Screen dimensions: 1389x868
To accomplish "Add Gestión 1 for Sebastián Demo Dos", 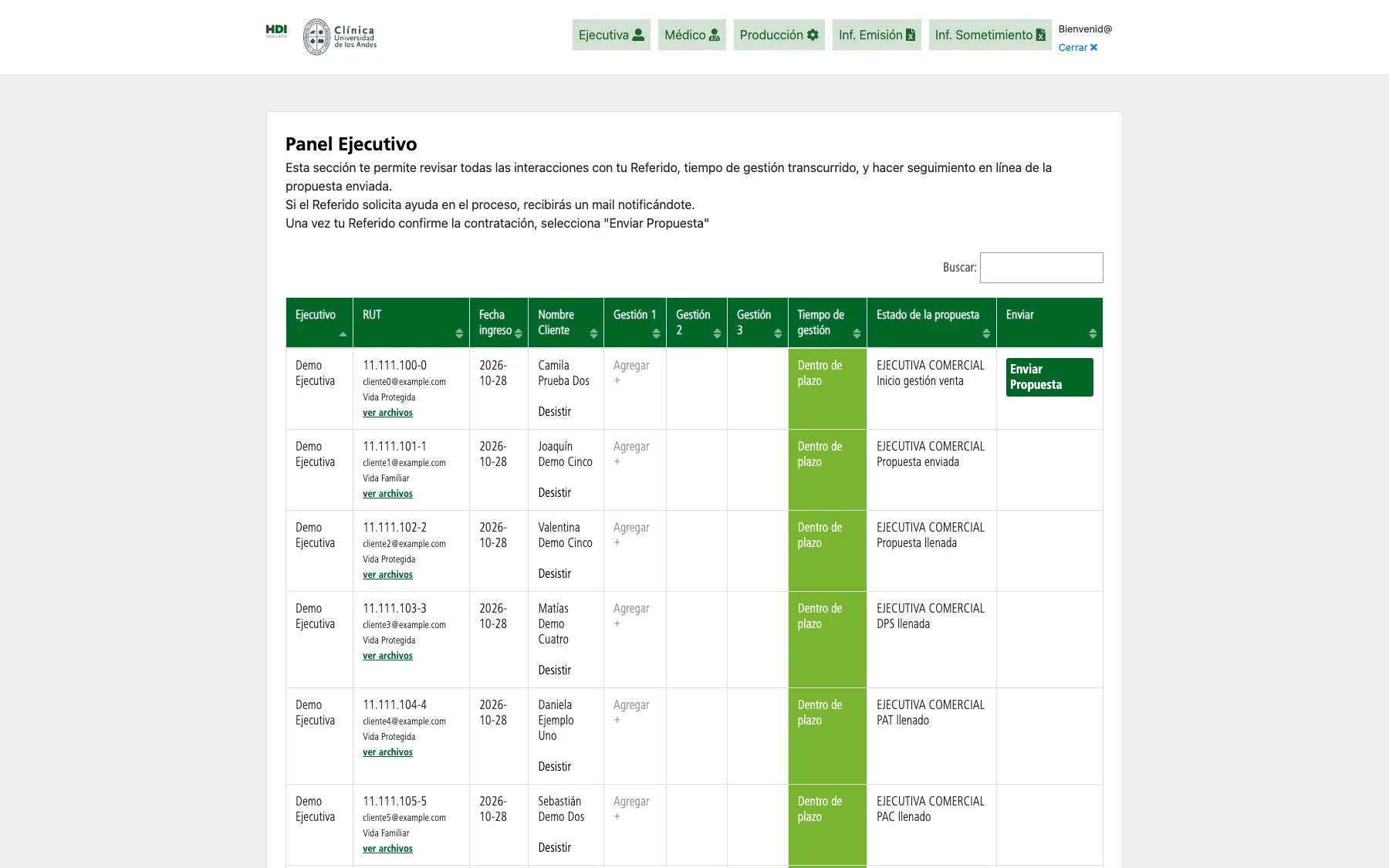I will pyautogui.click(x=631, y=809).
